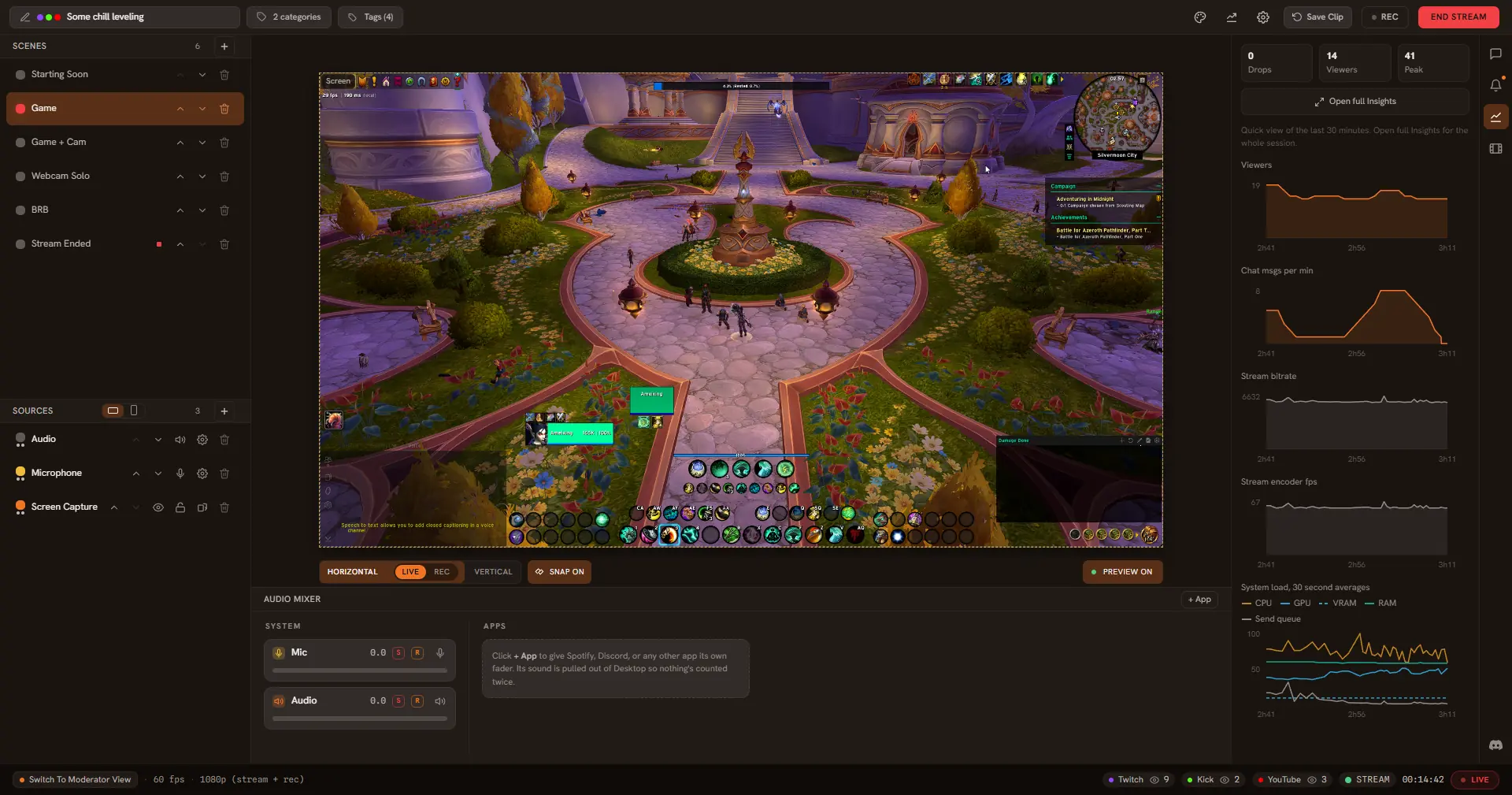1512x795 pixels.
Task: Select the insights chart sidebar icon
Action: [1495, 117]
